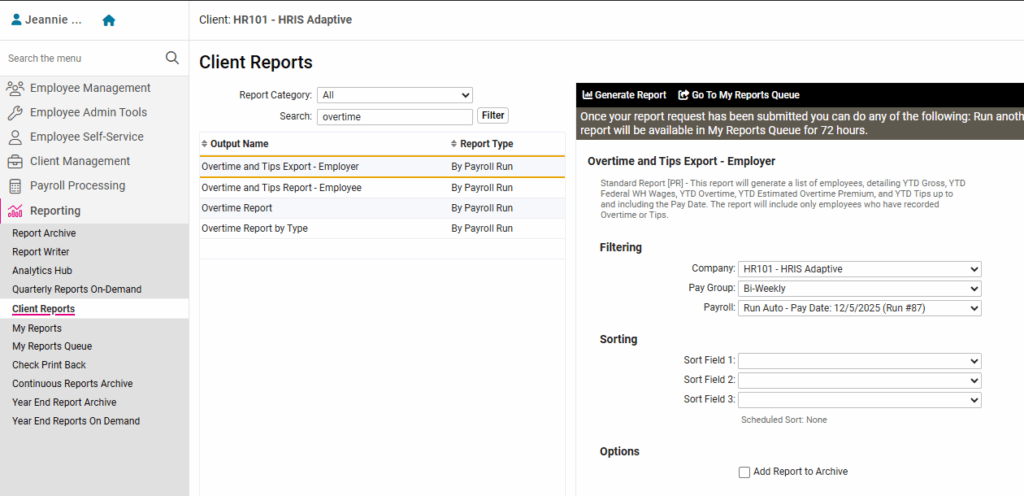The image size is (1024, 496).
Task: Open Client Management briefcase icon
Action: click(x=15, y=161)
